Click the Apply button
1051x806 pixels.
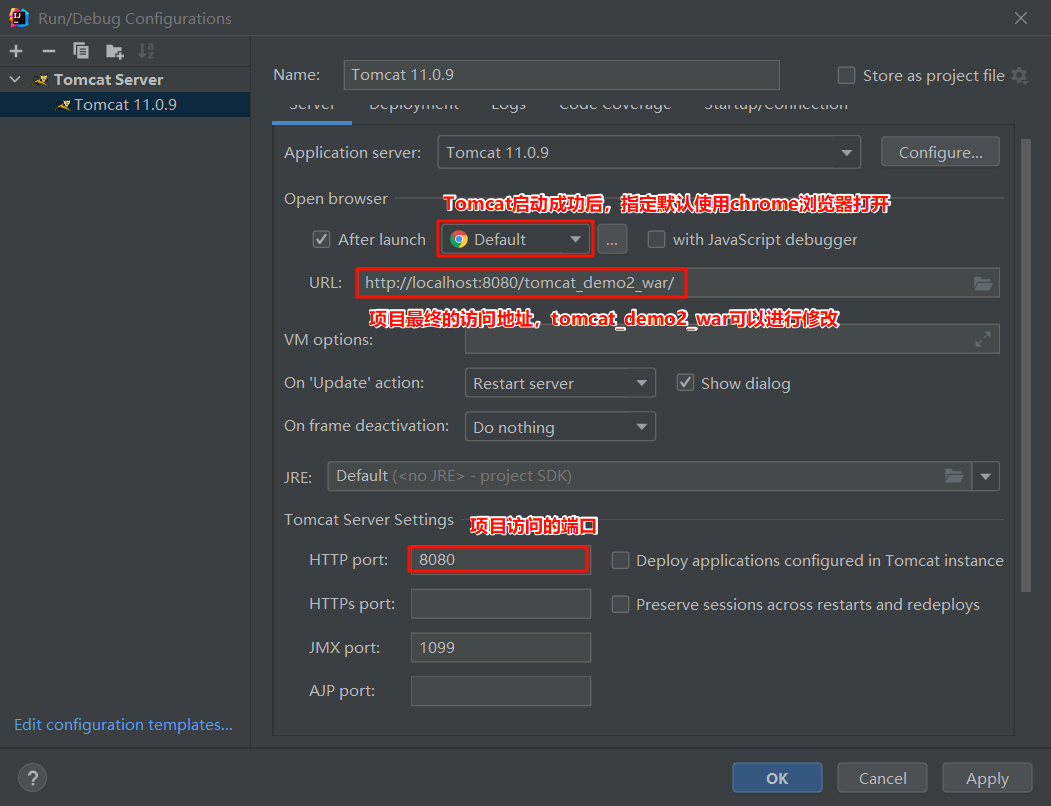tap(987, 778)
